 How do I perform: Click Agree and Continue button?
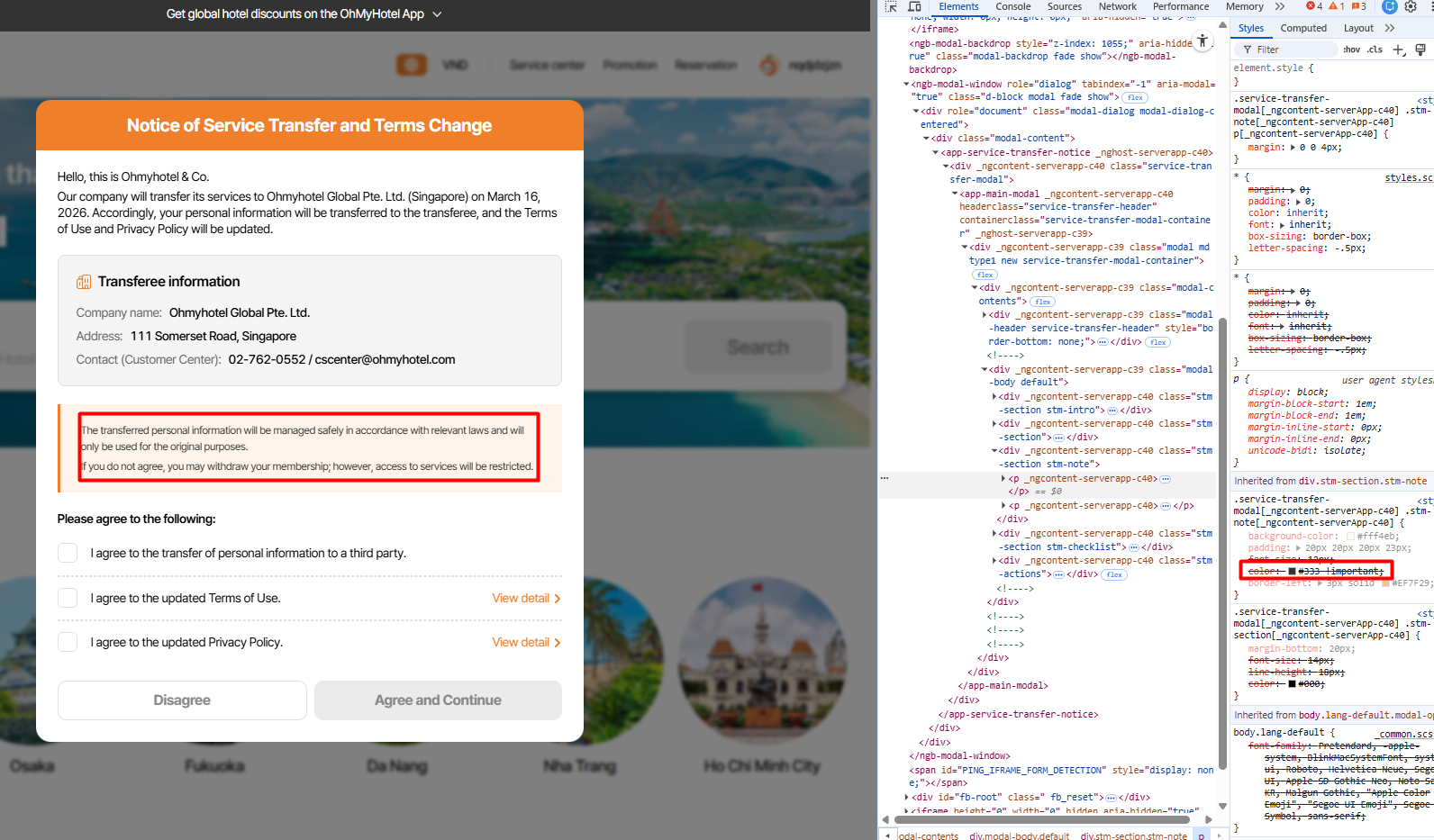click(x=438, y=700)
